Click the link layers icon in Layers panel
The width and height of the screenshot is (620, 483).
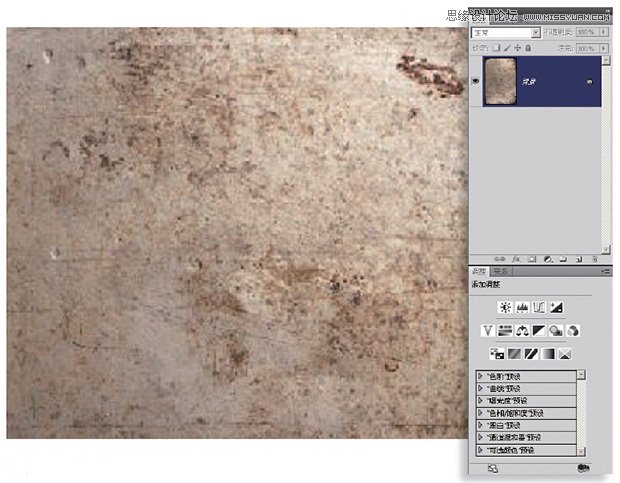(x=500, y=259)
